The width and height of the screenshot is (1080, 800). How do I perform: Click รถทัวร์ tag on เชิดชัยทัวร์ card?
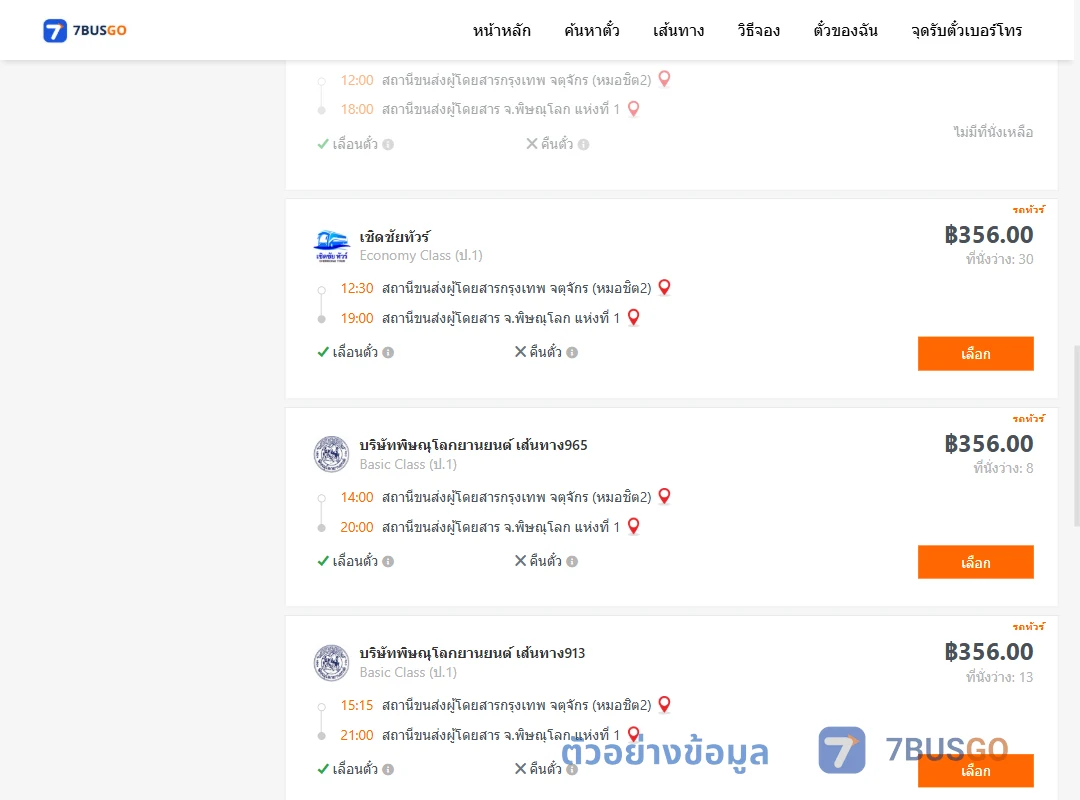tap(1028, 209)
